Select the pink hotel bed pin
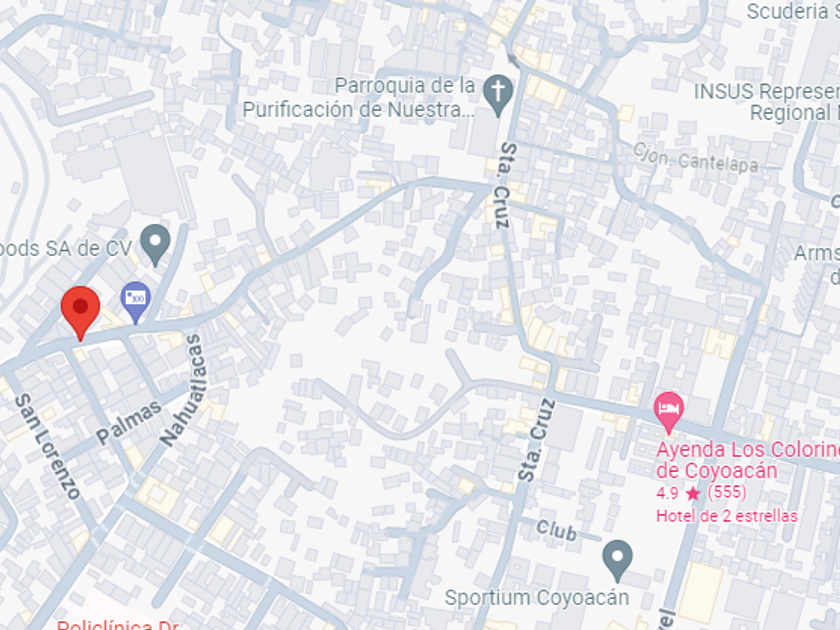This screenshot has width=840, height=630. click(669, 412)
